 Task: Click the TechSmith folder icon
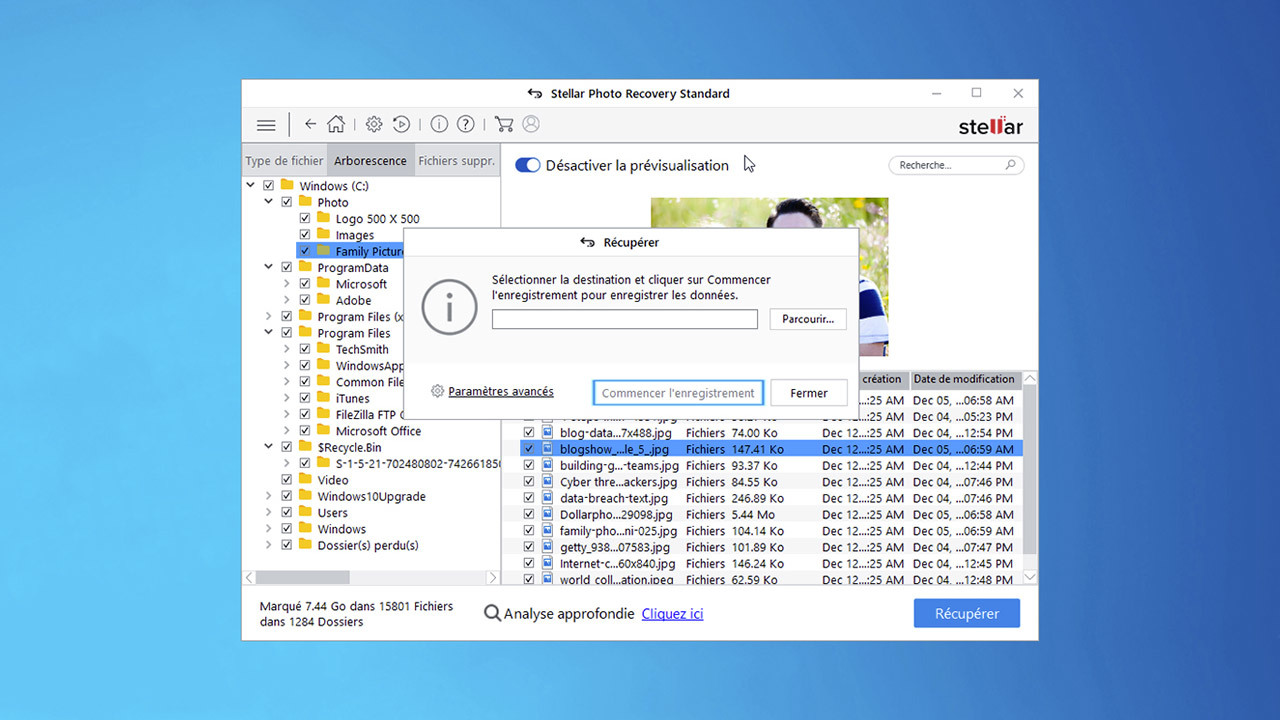click(323, 348)
